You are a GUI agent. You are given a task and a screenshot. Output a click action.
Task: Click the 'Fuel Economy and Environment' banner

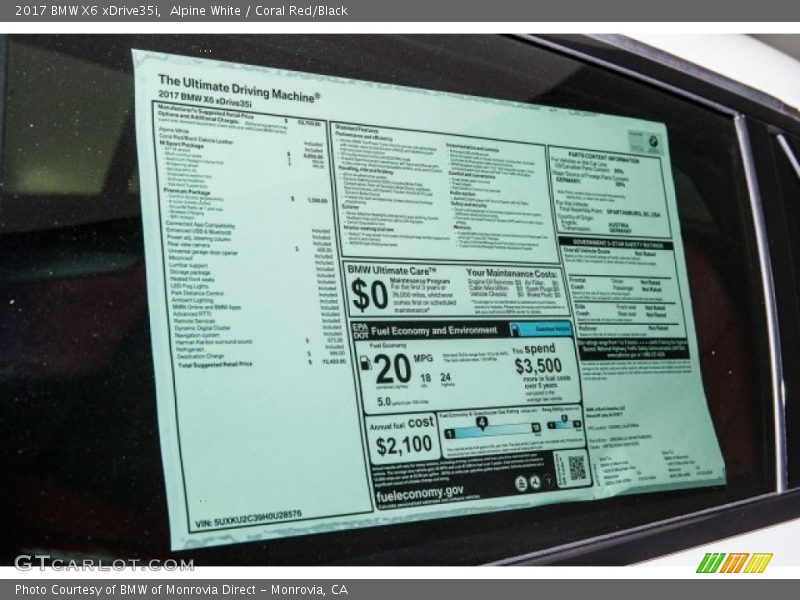[434, 331]
